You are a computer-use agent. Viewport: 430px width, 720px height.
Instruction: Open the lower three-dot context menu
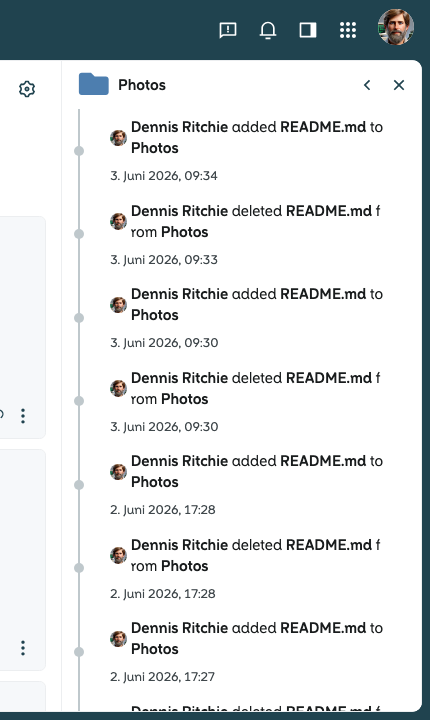[x=23, y=648]
